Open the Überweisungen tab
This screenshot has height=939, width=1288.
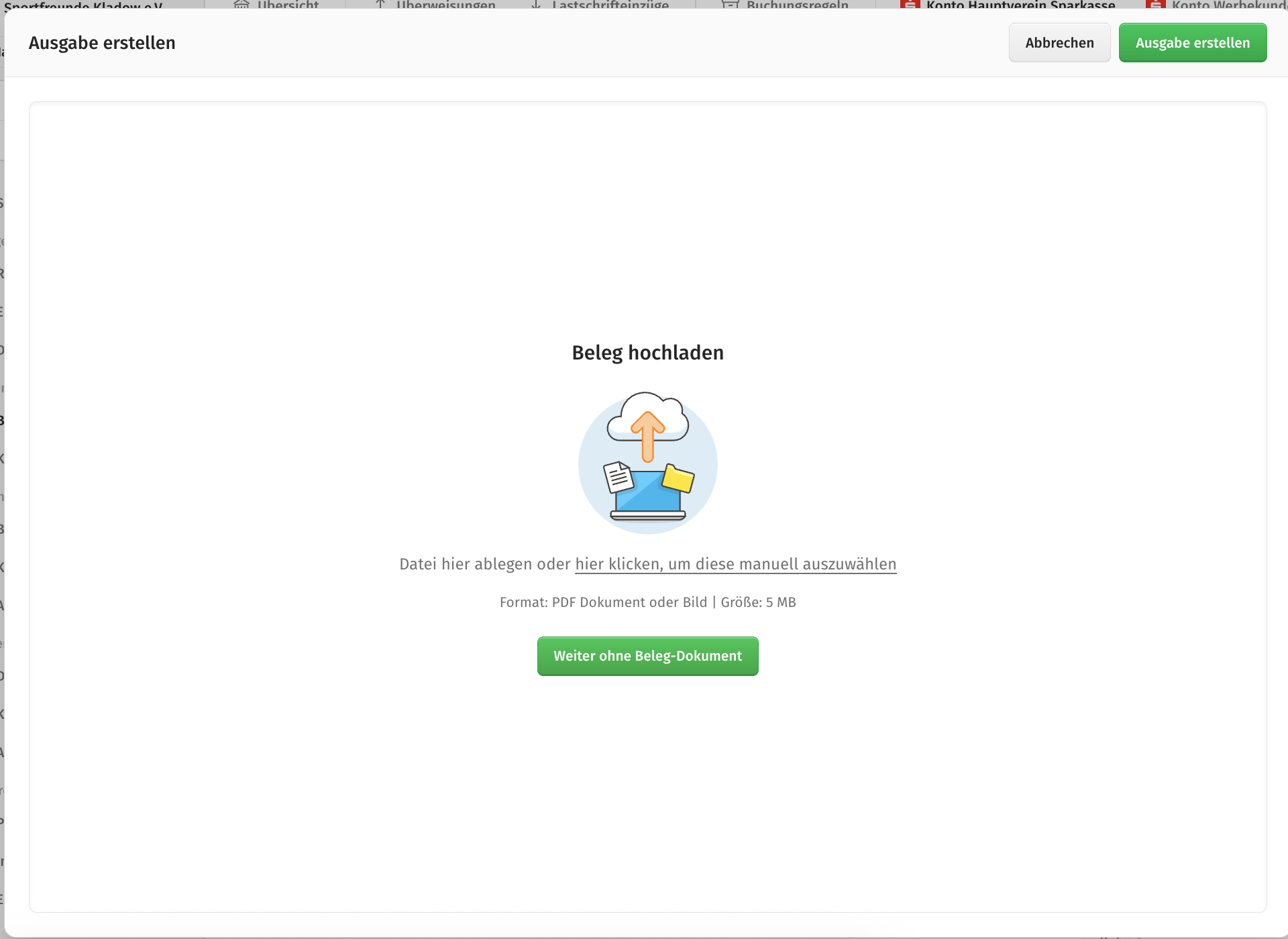(445, 5)
